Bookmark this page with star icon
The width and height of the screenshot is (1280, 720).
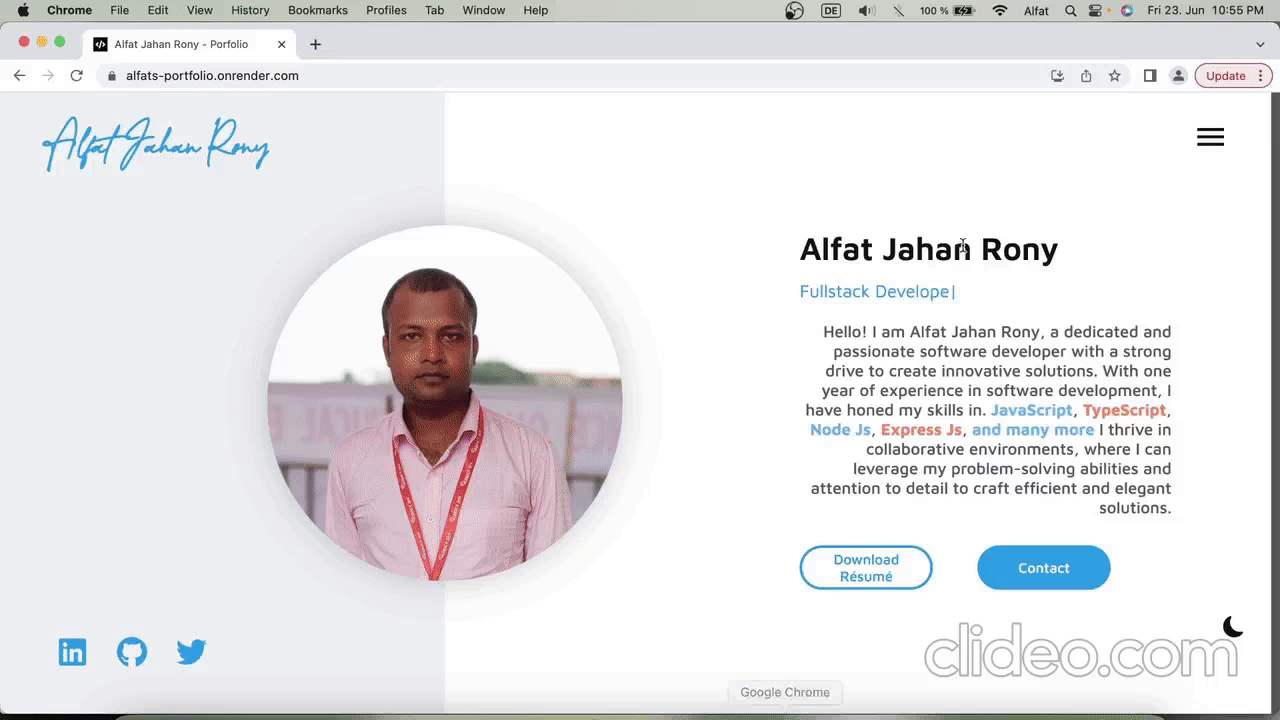click(x=1114, y=76)
